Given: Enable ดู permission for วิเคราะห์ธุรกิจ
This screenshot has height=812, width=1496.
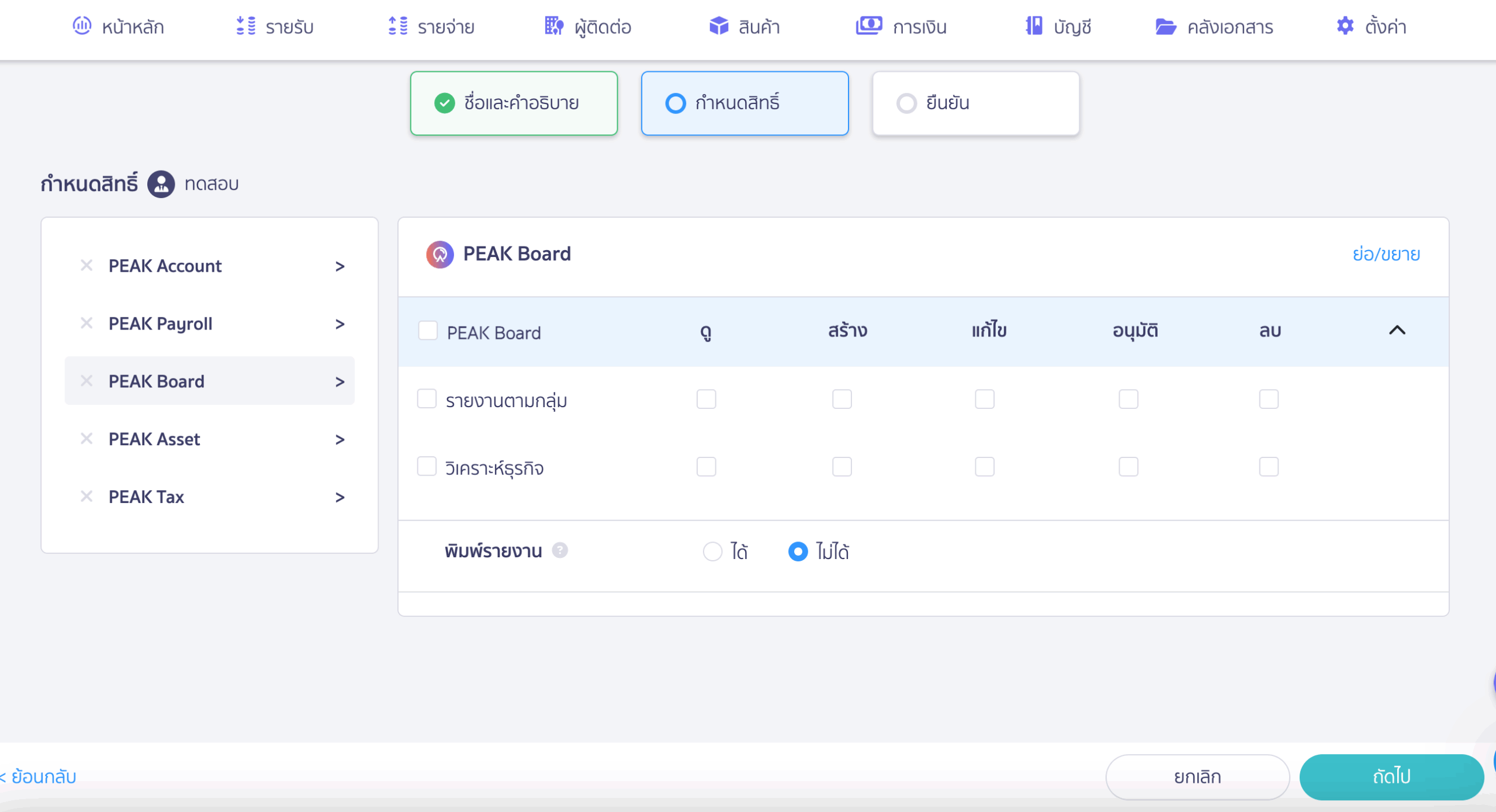Looking at the screenshot, I should [707, 467].
